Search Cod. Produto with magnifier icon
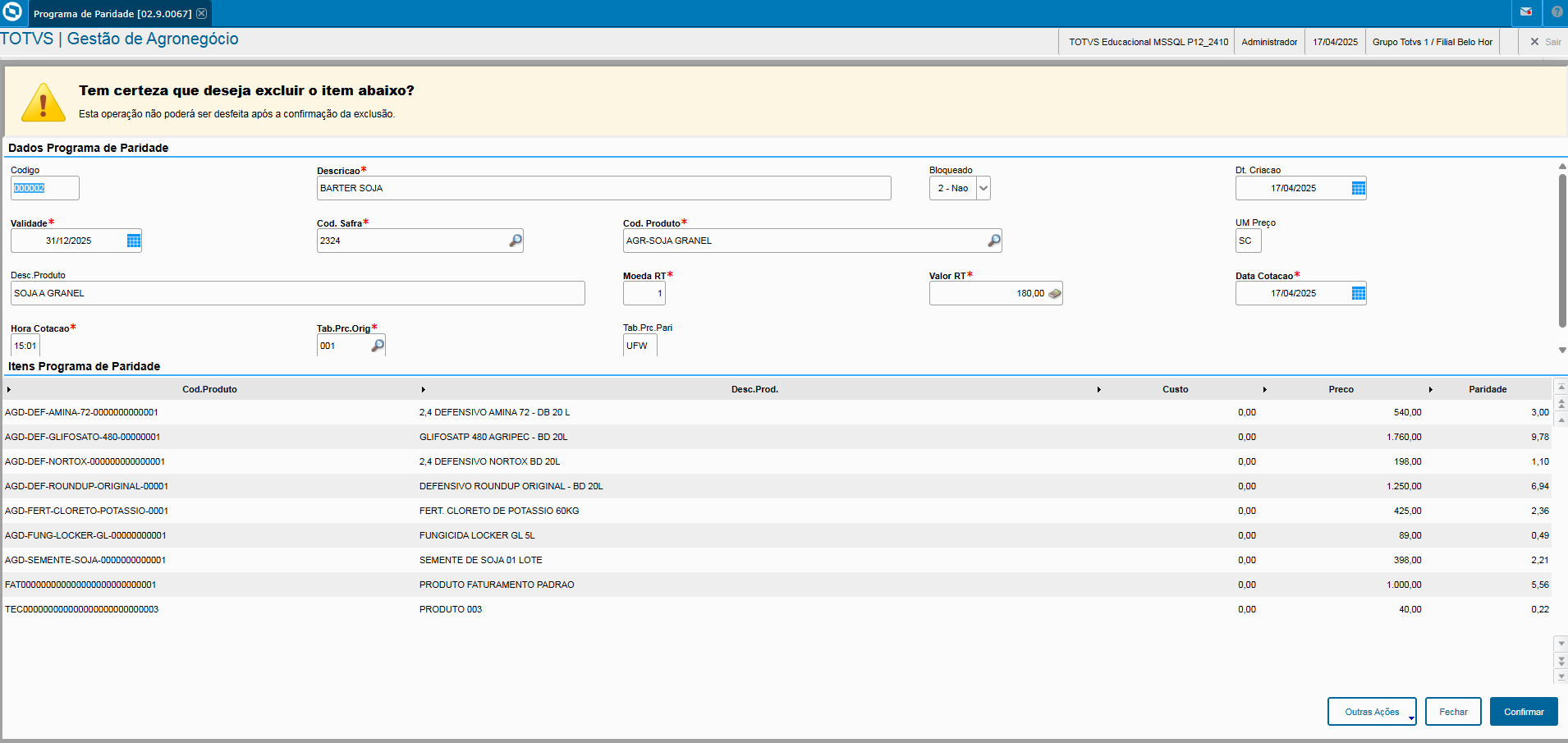Screen dimensions: 1568x743 pos(993,241)
